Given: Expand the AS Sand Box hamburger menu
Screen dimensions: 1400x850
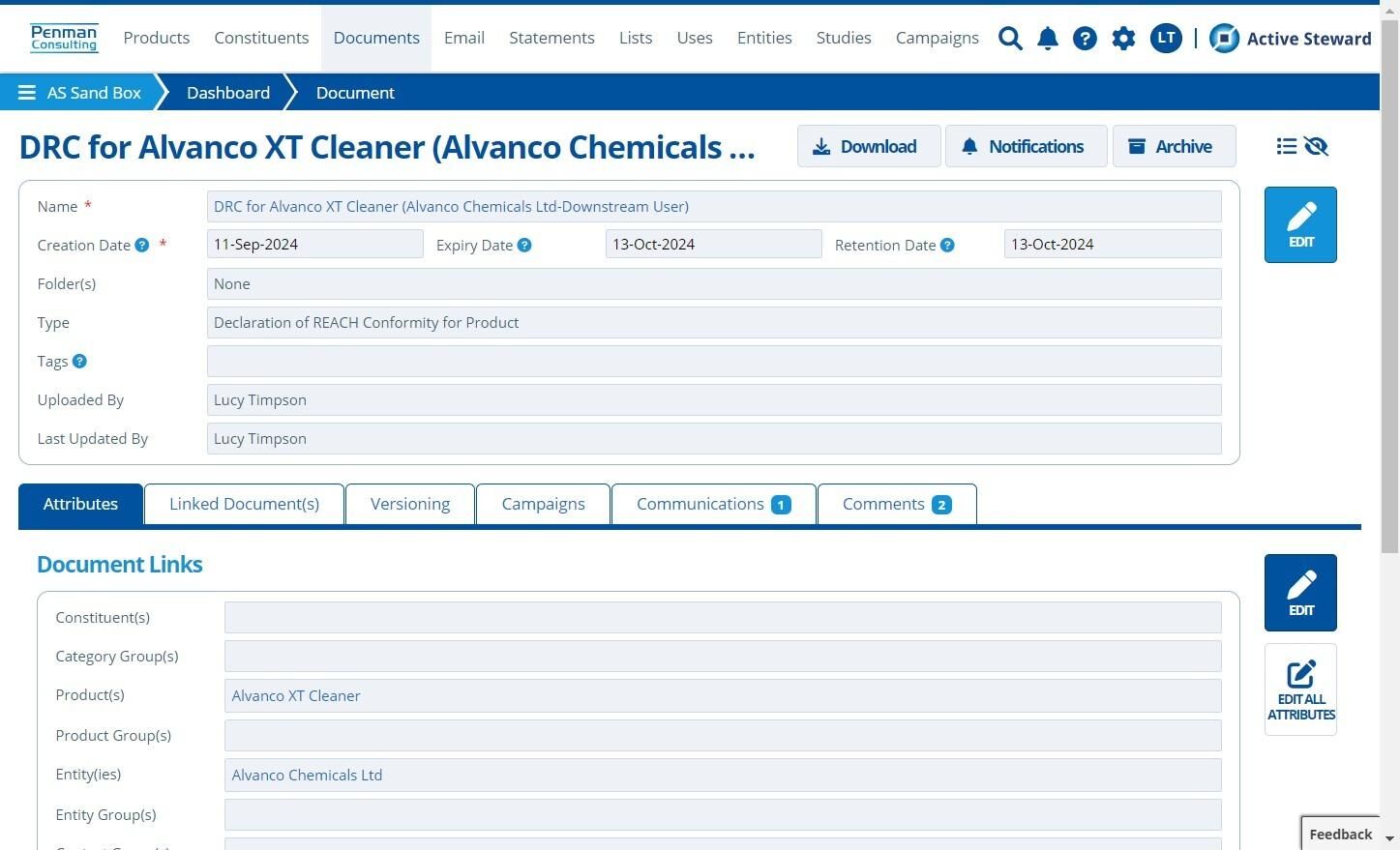Looking at the screenshot, I should pos(27,93).
